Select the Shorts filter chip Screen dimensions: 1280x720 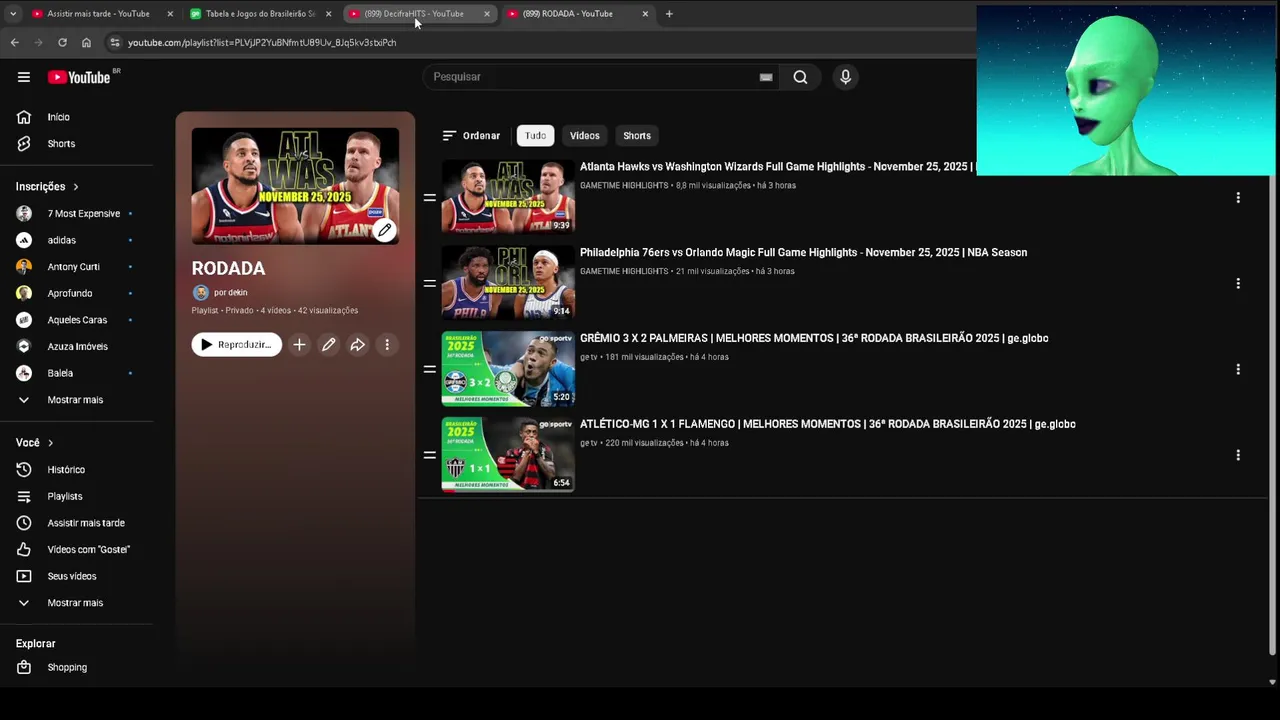point(637,136)
